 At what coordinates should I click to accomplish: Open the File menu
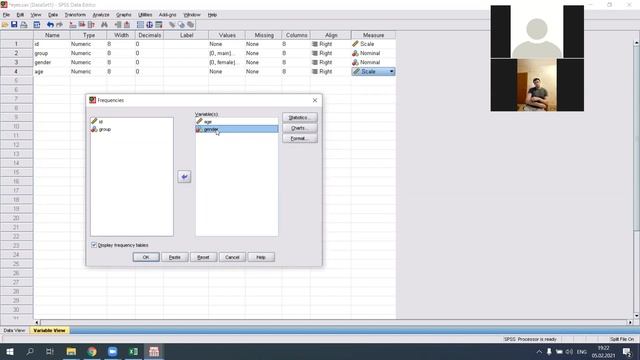[6, 15]
